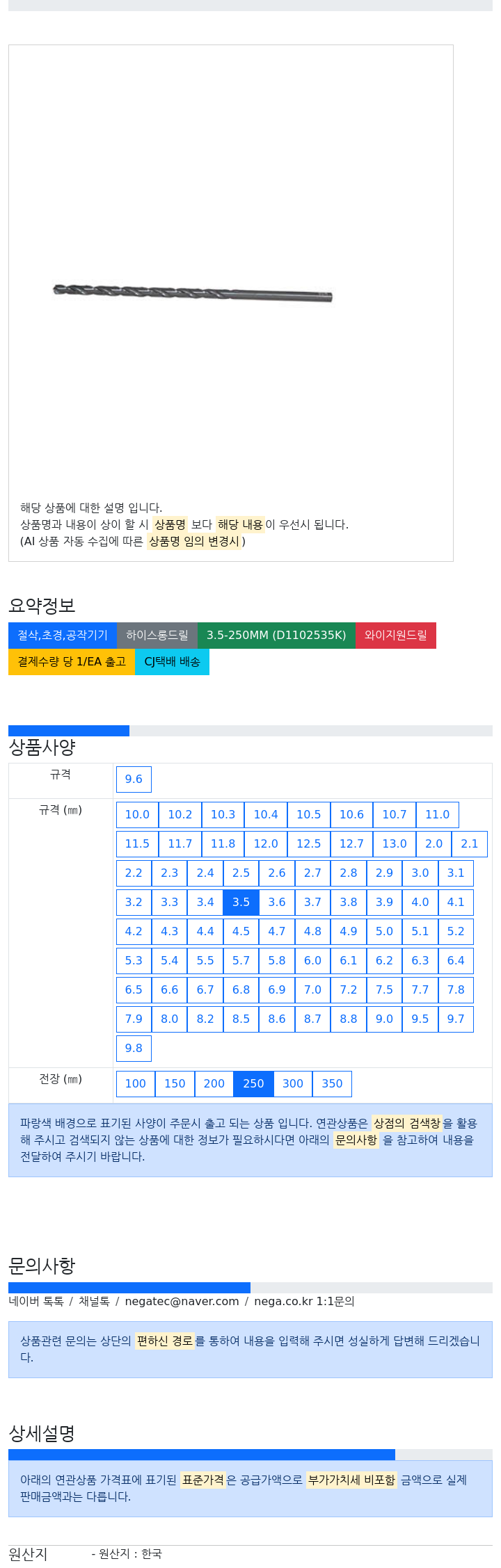This screenshot has height=1568, width=501.
Task: Select the 9.6 size option
Action: click(x=134, y=779)
